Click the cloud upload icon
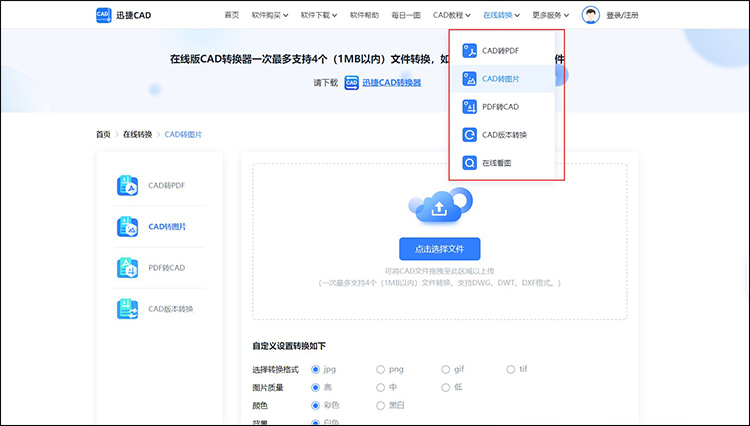 tap(440, 206)
